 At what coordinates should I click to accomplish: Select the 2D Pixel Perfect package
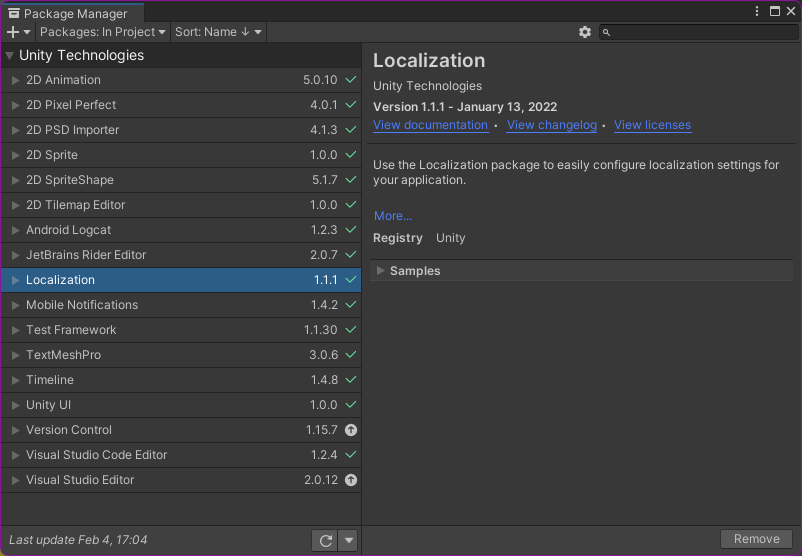(x=181, y=105)
